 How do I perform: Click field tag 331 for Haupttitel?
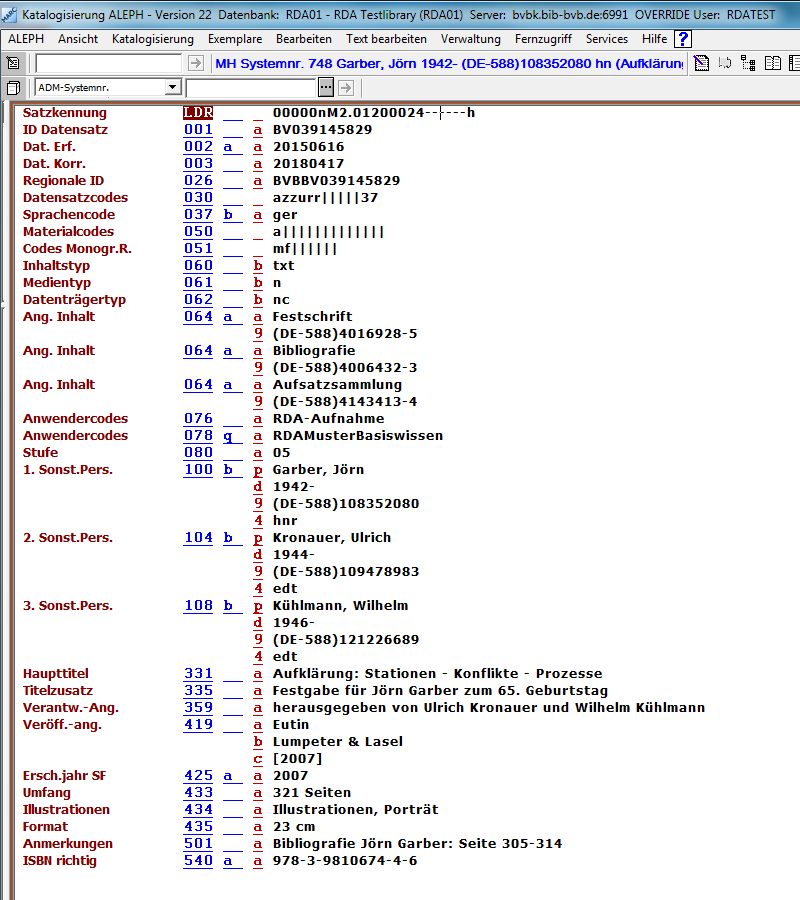[198, 673]
